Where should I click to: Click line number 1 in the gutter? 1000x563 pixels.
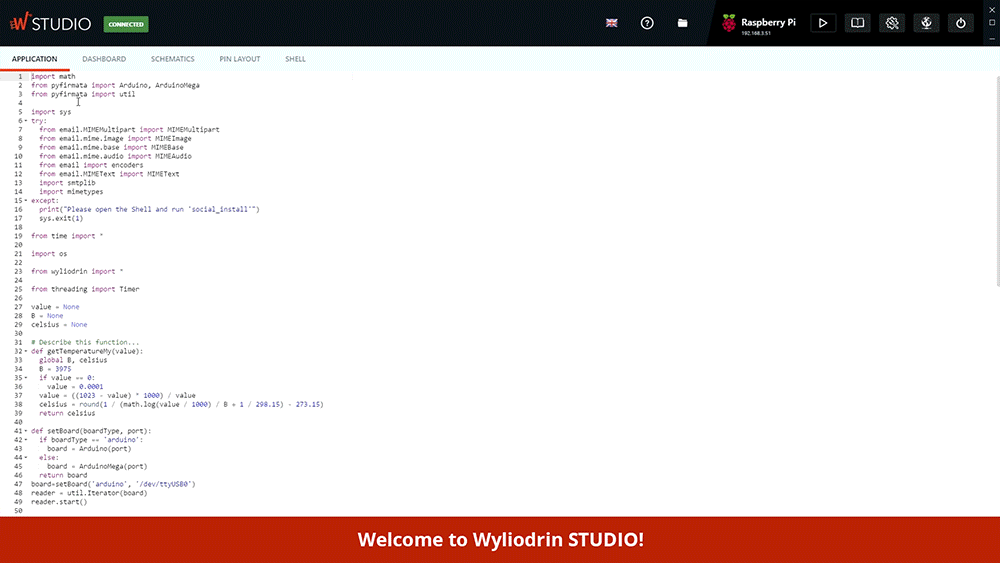tap(19, 76)
